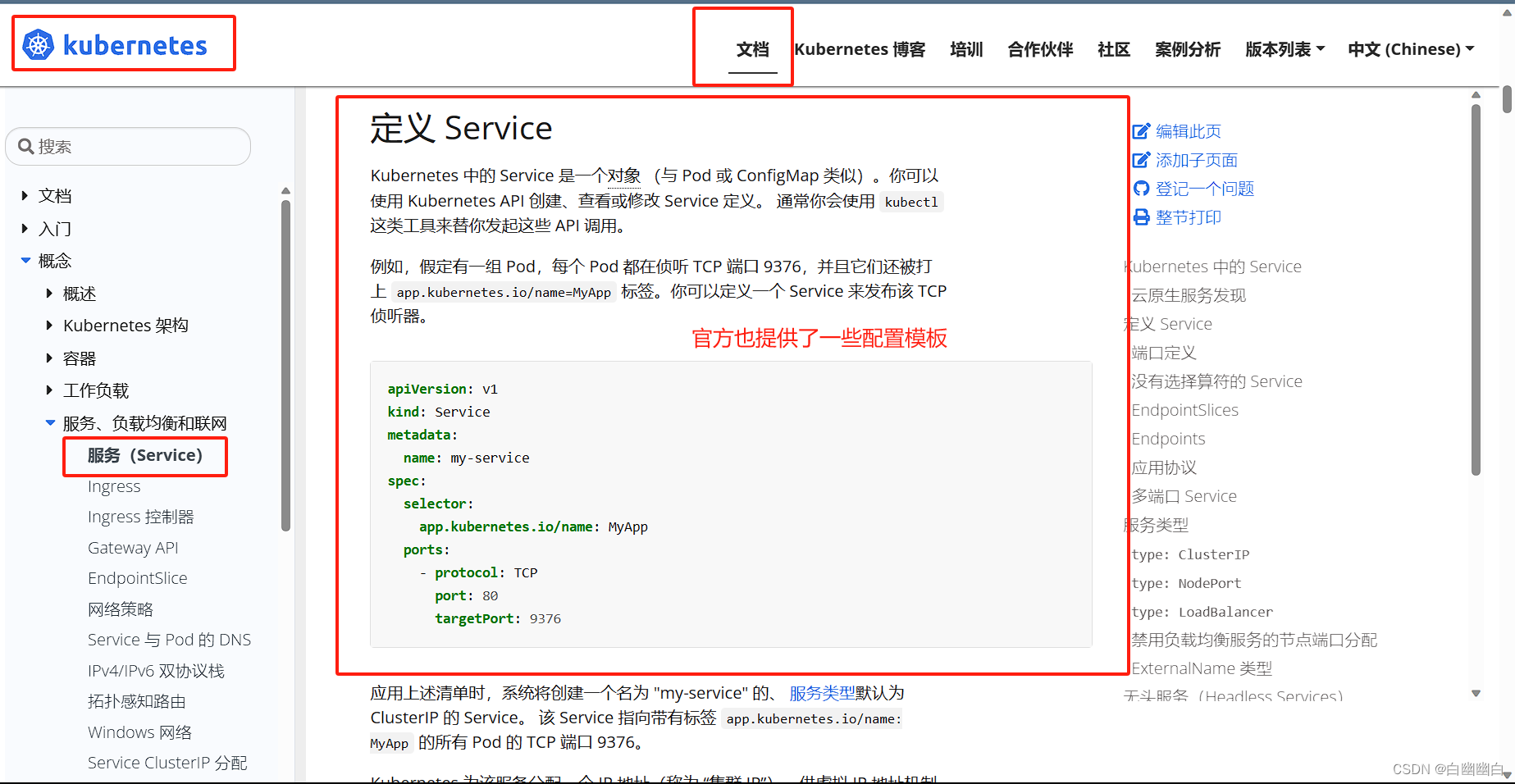The image size is (1515, 784).
Task: Expand the 工作负载 subsection arrow
Action: [x=49, y=390]
